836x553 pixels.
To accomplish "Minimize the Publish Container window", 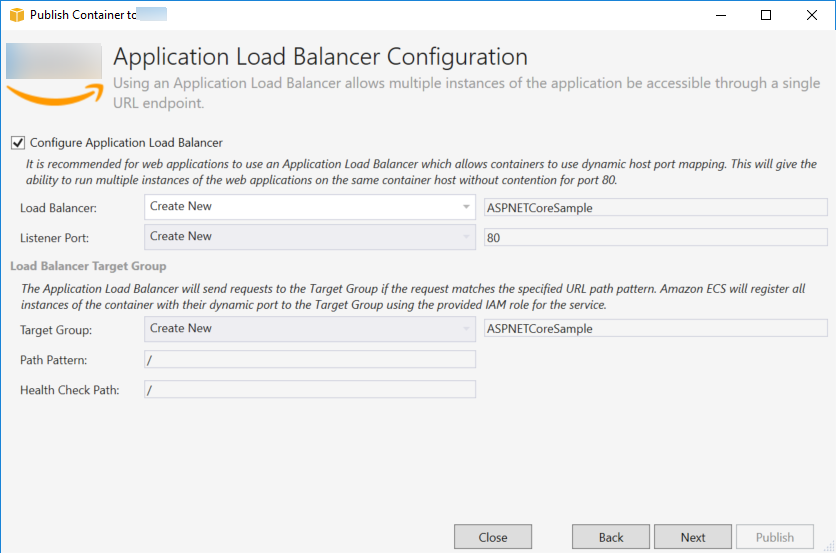I will click(720, 15).
